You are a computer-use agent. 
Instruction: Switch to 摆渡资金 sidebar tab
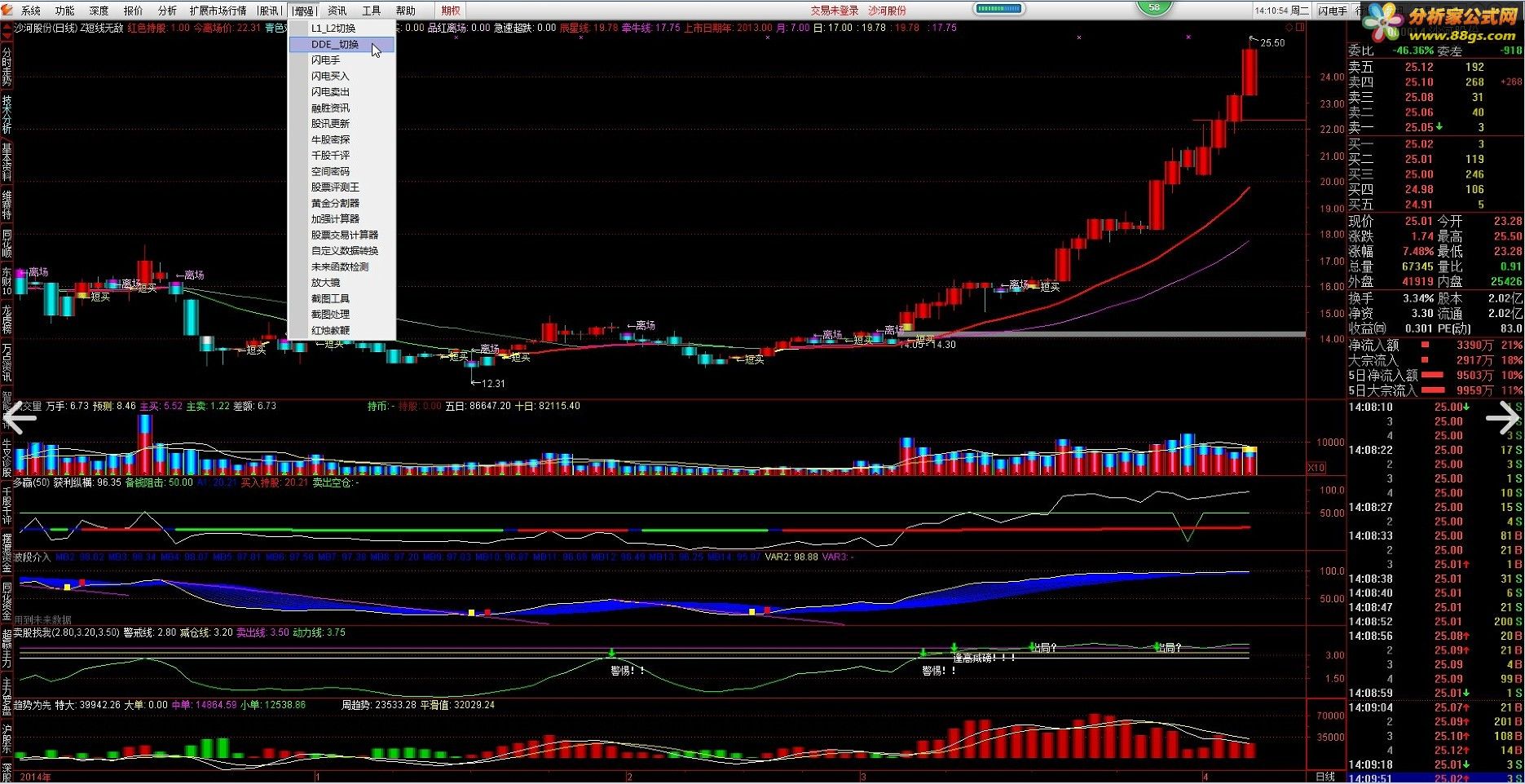pyautogui.click(x=7, y=553)
